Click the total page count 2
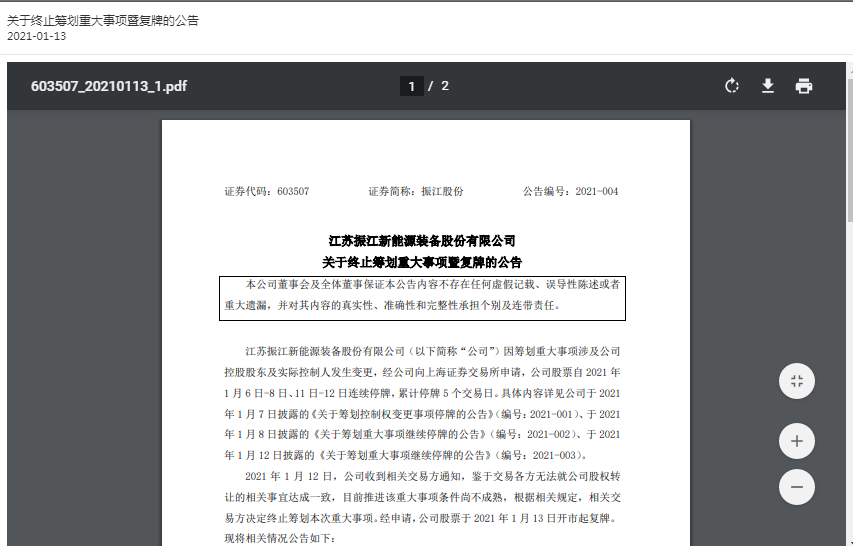Viewport: 853px width, 546px height. click(445, 86)
